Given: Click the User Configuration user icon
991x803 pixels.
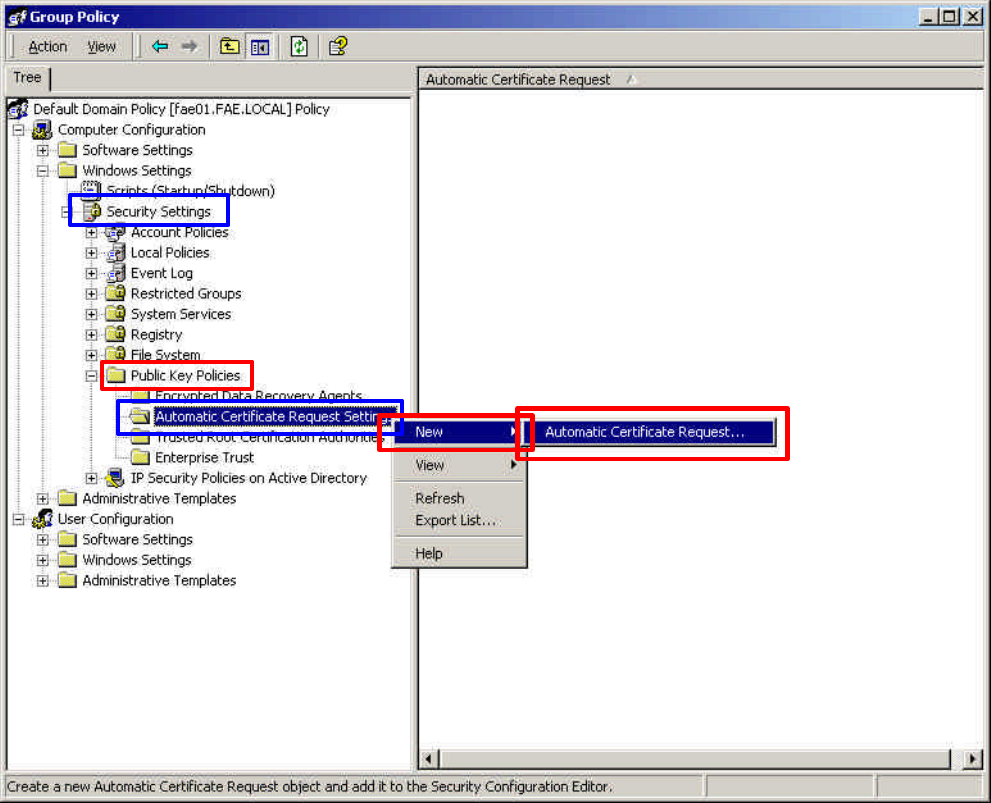Looking at the screenshot, I should point(42,519).
